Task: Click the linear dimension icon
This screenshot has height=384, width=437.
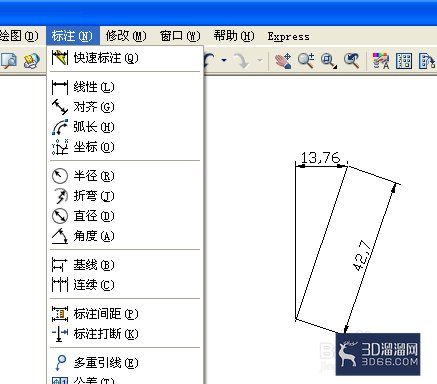Action: pyautogui.click(x=60, y=87)
